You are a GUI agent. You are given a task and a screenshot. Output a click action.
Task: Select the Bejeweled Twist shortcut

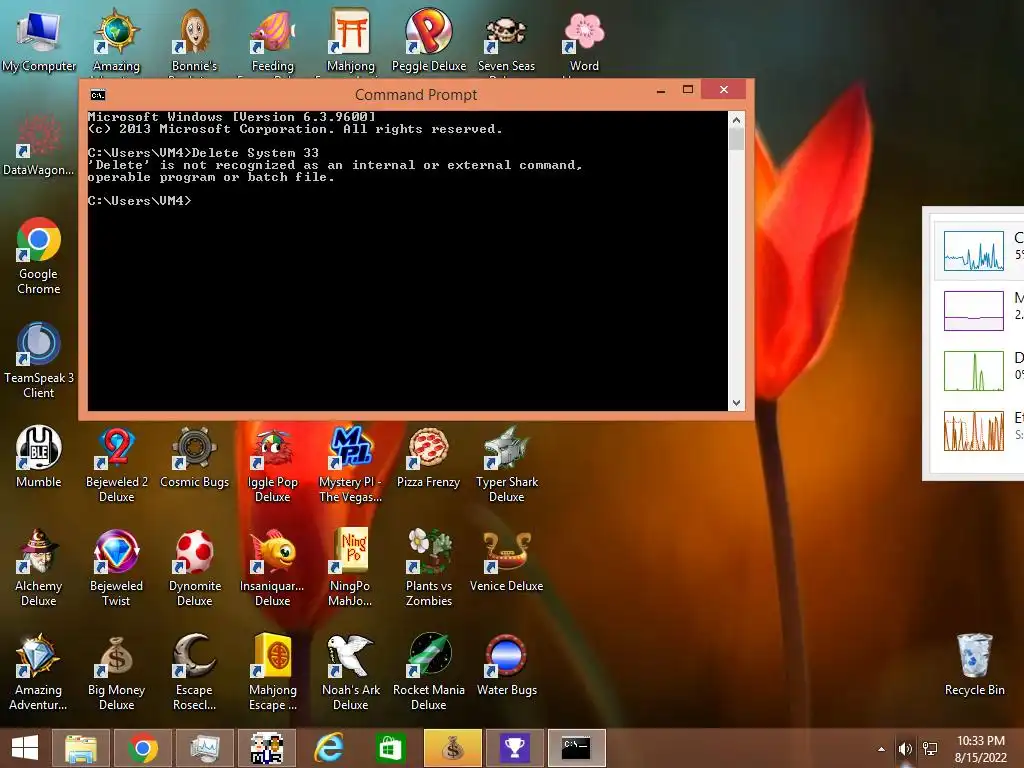116,568
